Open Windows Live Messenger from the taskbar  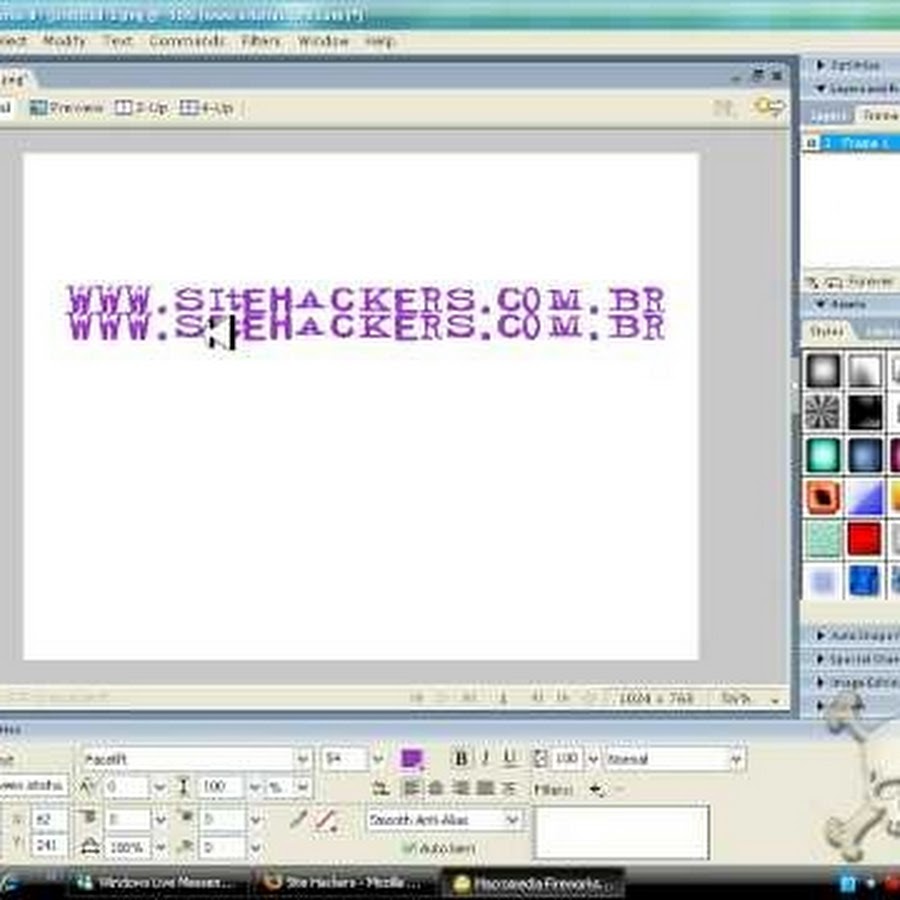click(155, 882)
